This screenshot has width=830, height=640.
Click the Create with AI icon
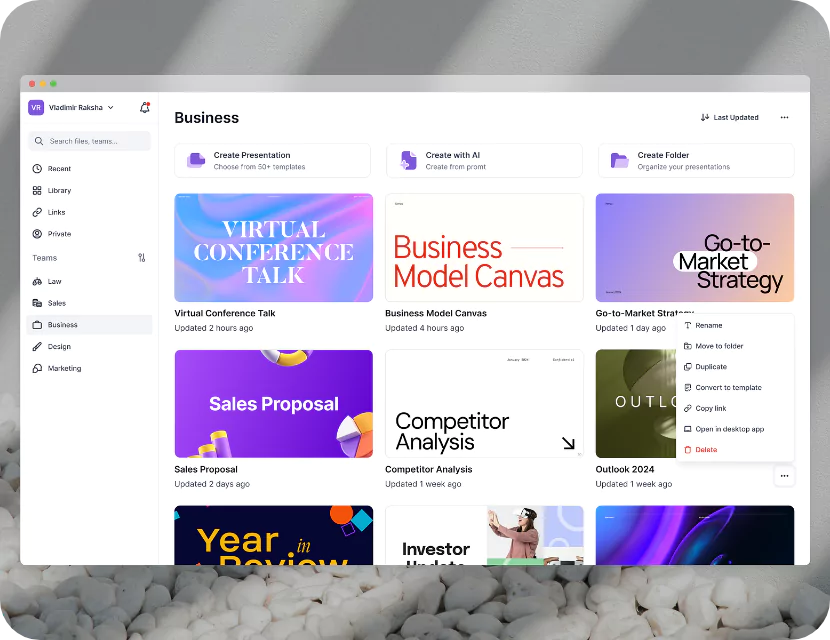coord(408,160)
